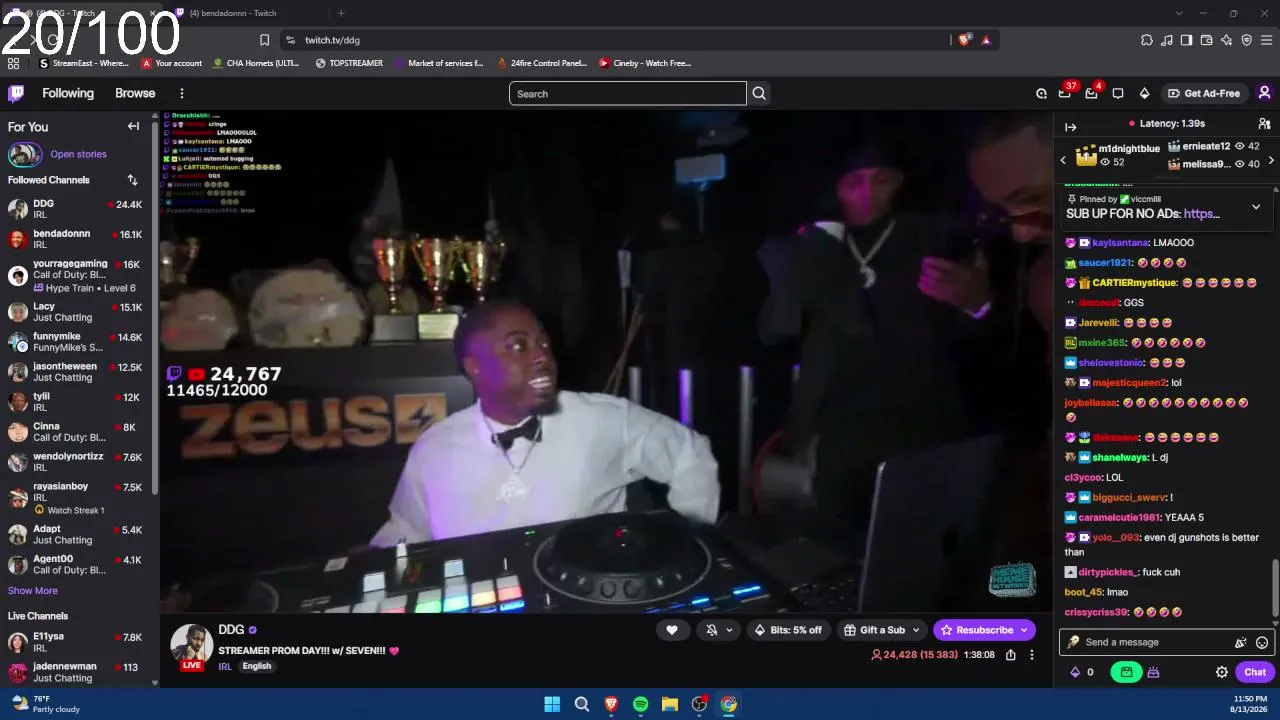
Task: Share the DDG stream
Action: click(1011, 655)
